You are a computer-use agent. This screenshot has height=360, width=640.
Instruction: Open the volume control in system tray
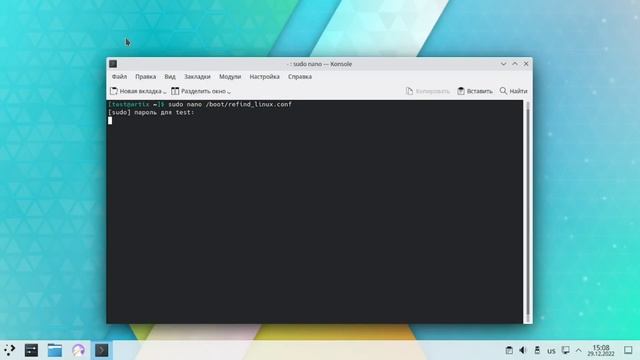click(523, 350)
